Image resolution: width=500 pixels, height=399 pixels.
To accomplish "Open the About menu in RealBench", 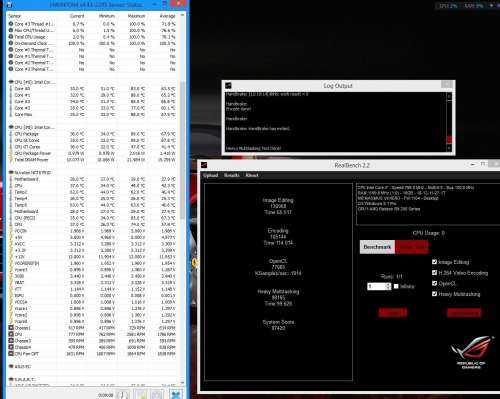I will point(252,175).
